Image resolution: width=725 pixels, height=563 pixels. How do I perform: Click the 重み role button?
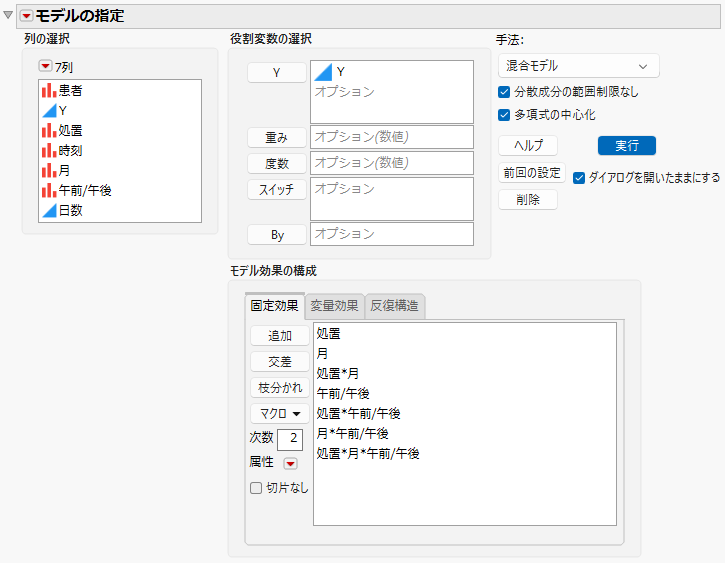276,137
